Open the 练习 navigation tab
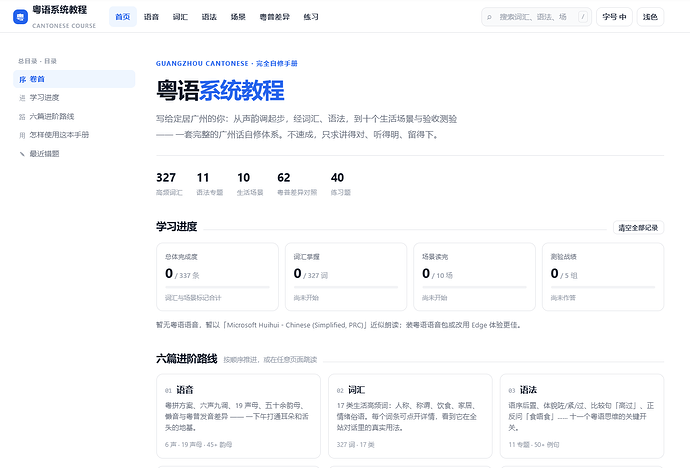This screenshot has height=468, width=690. point(311,17)
